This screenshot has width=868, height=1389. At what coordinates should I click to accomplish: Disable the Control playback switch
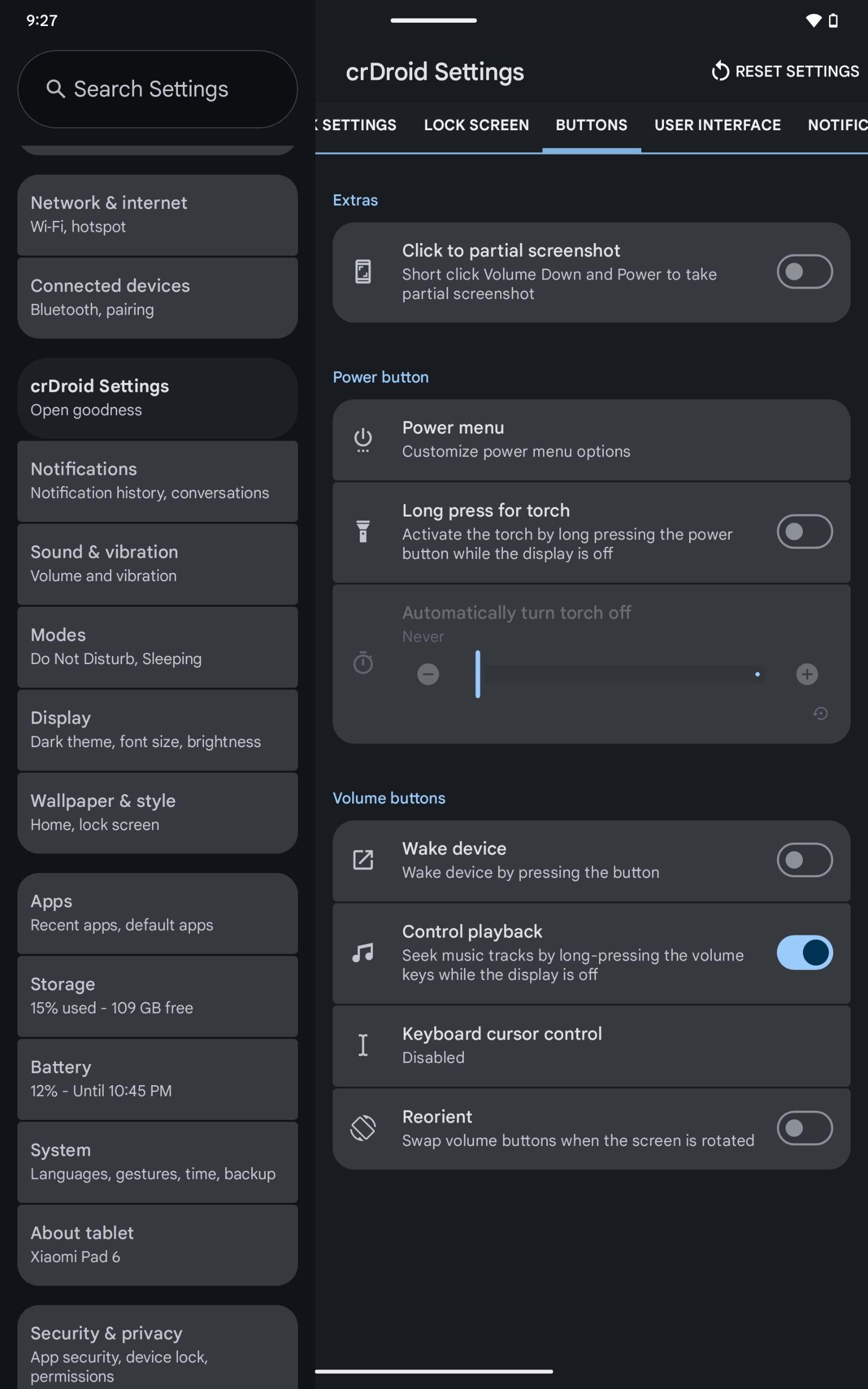click(805, 953)
